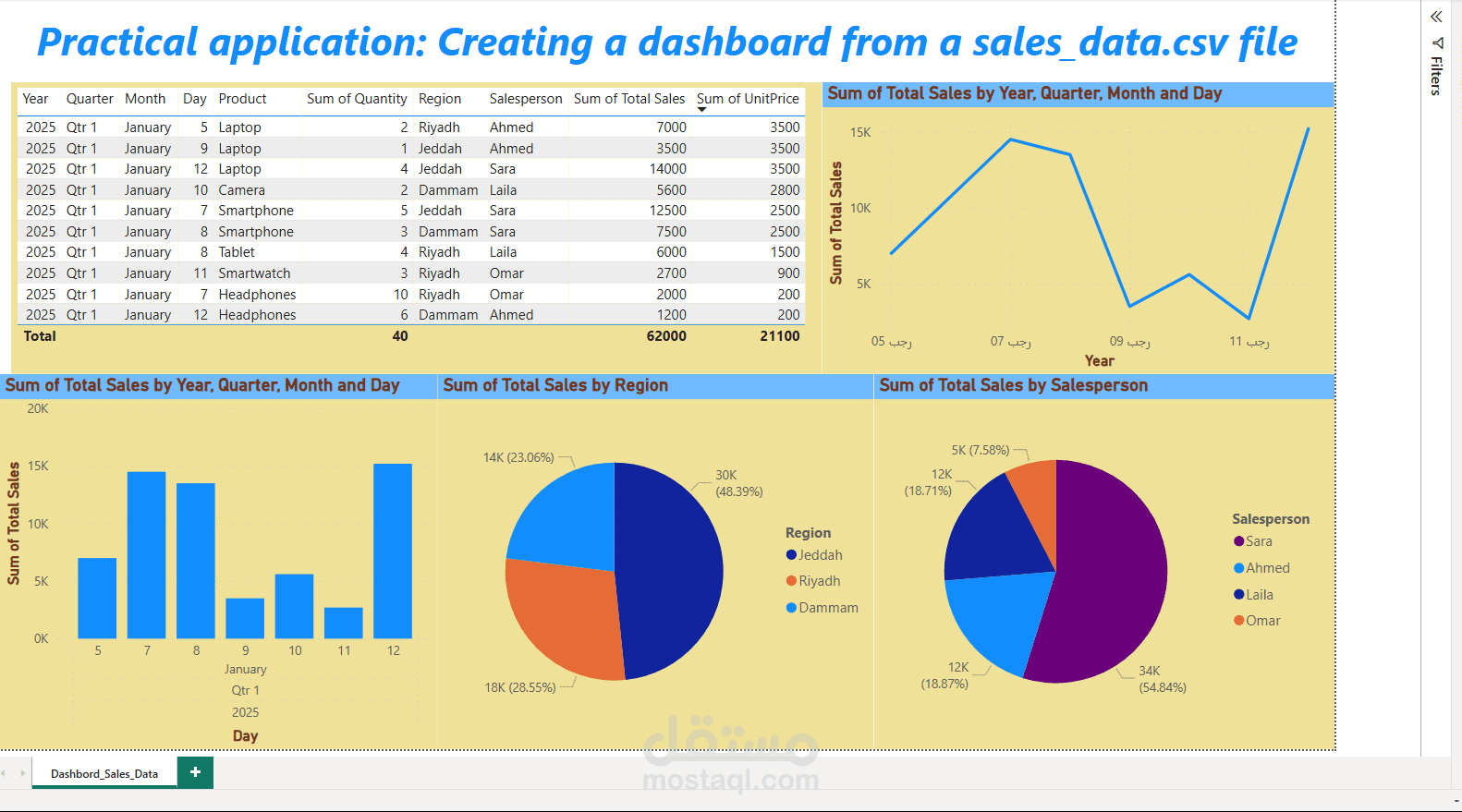The height and width of the screenshot is (812, 1462).
Task: Sort table by Month column header
Action: coord(145,99)
